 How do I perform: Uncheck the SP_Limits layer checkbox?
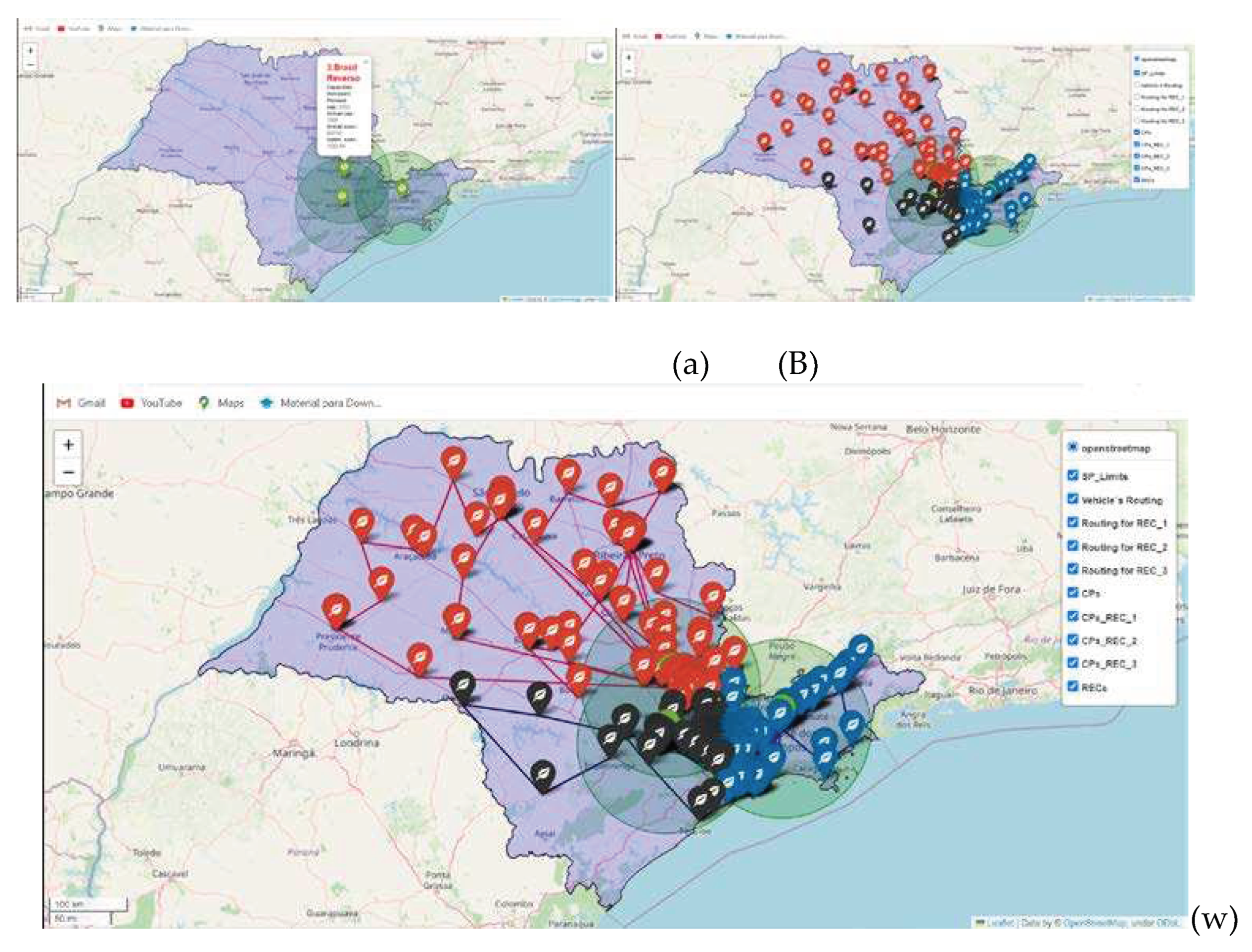coord(1072,475)
